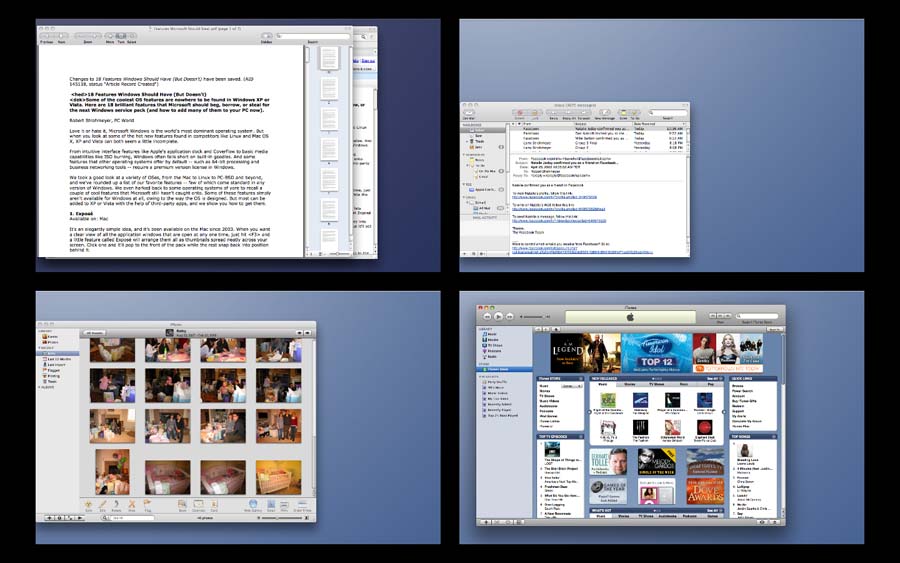Click the Rotate icon in iPhoto toolbar
The image size is (900, 563).
[117, 504]
